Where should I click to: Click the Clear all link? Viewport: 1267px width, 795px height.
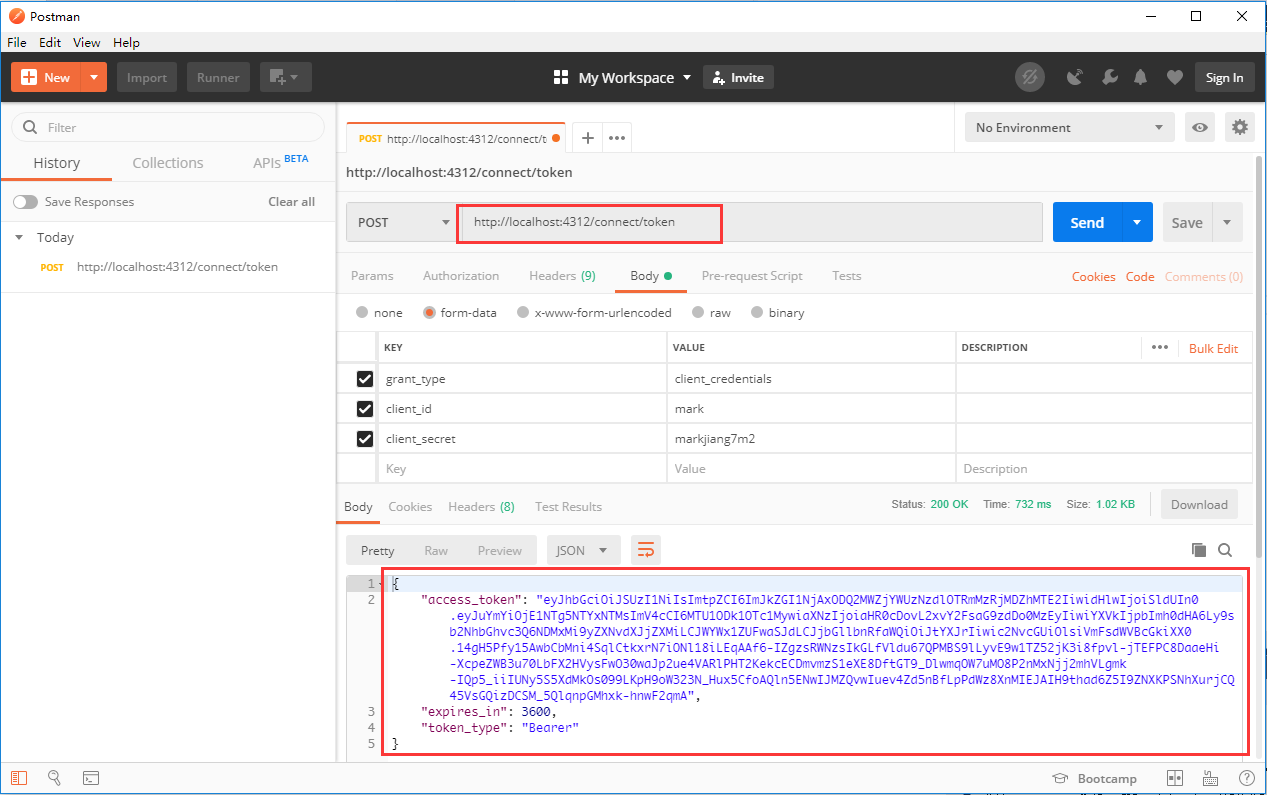[291, 202]
